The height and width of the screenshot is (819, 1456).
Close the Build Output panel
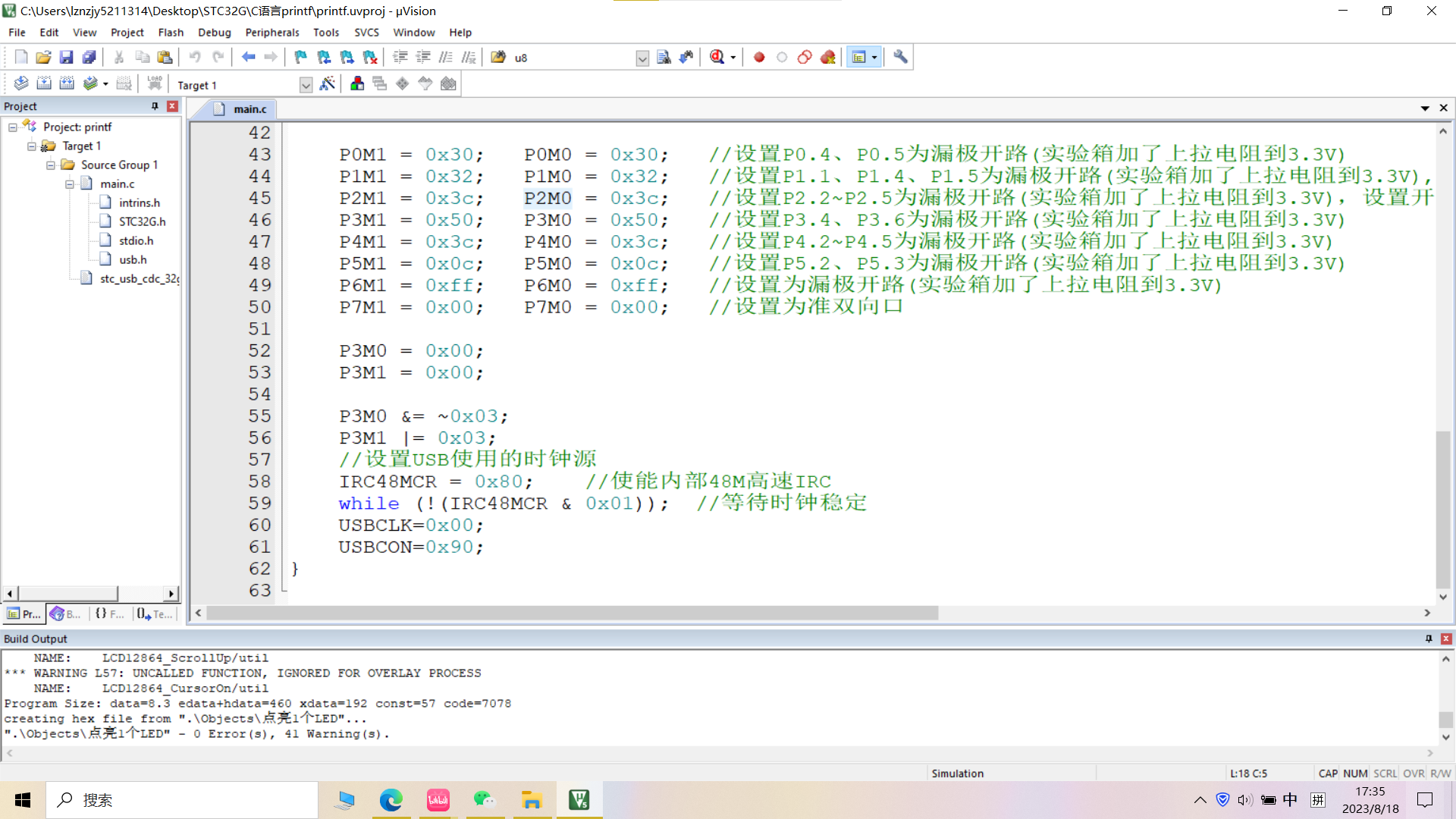1446,639
